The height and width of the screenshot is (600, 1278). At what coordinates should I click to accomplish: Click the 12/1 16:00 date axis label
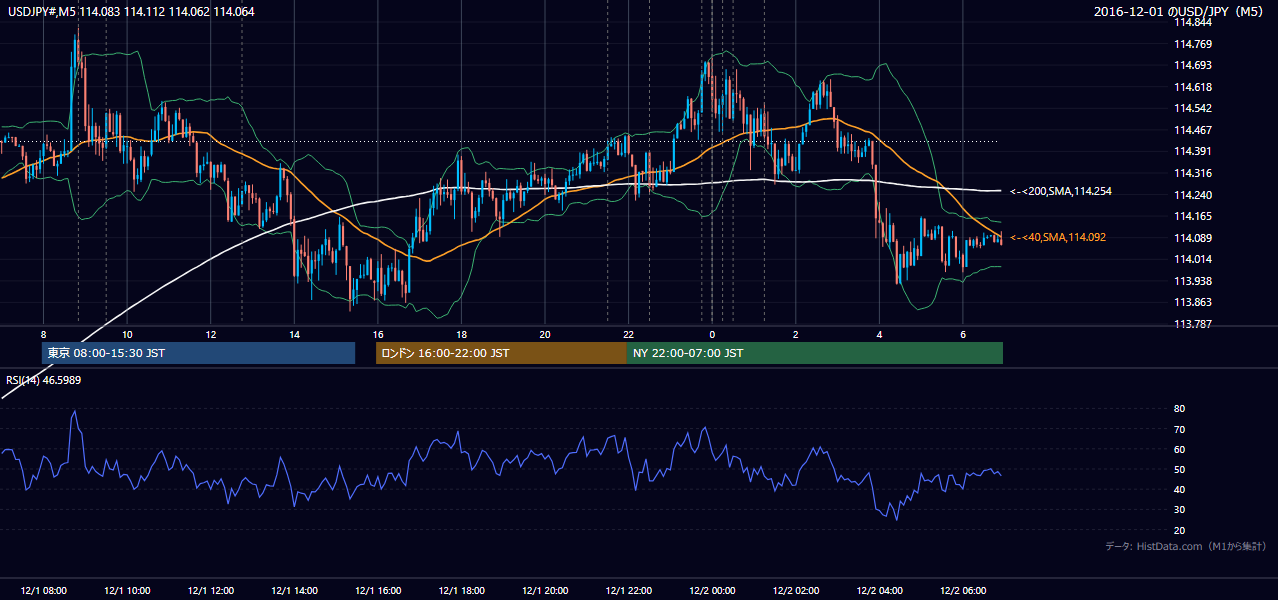377,590
